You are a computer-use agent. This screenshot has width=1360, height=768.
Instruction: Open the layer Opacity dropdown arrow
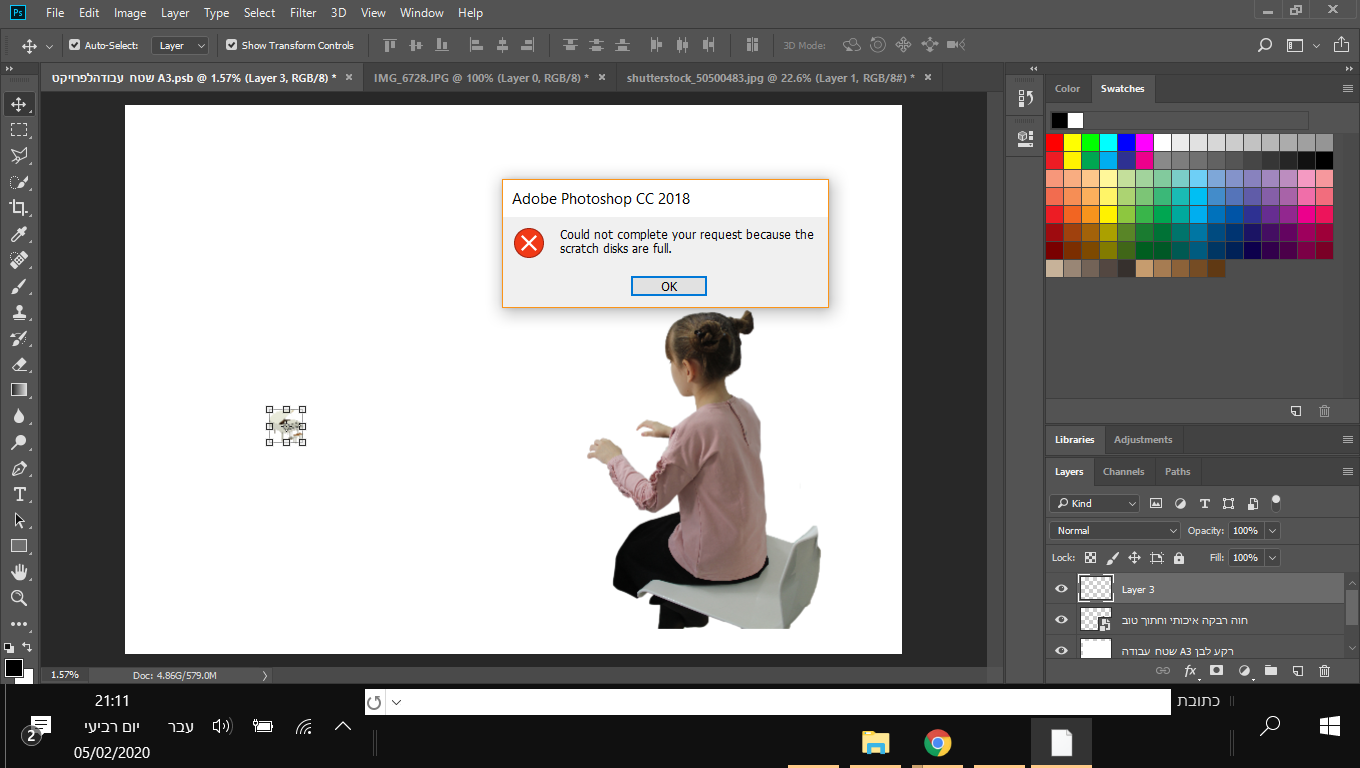[x=1272, y=530]
